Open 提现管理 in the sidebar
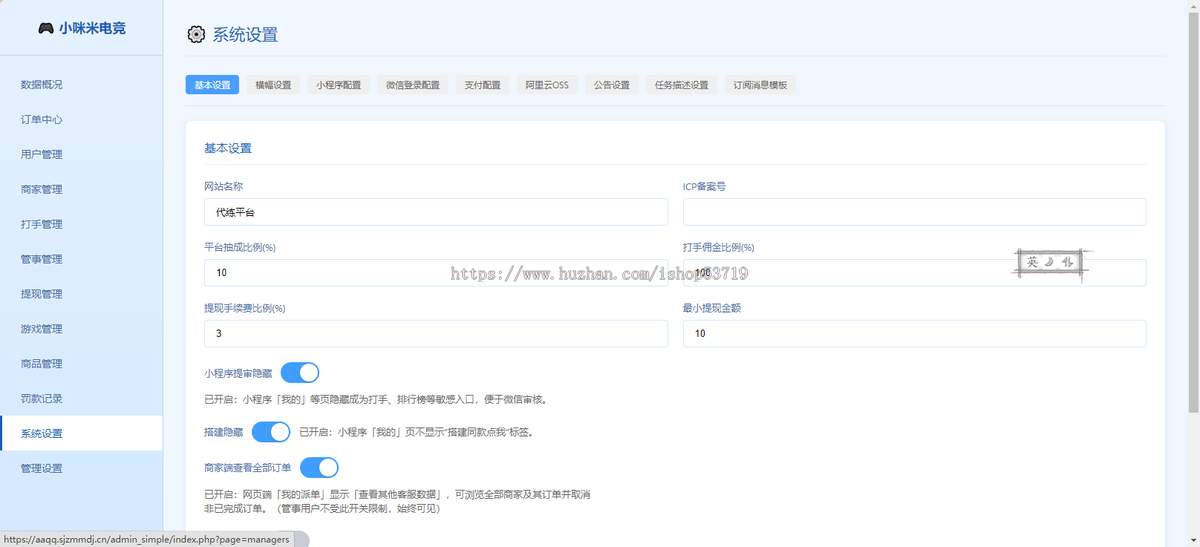Viewport: 1200px width, 547px height. click(81, 294)
